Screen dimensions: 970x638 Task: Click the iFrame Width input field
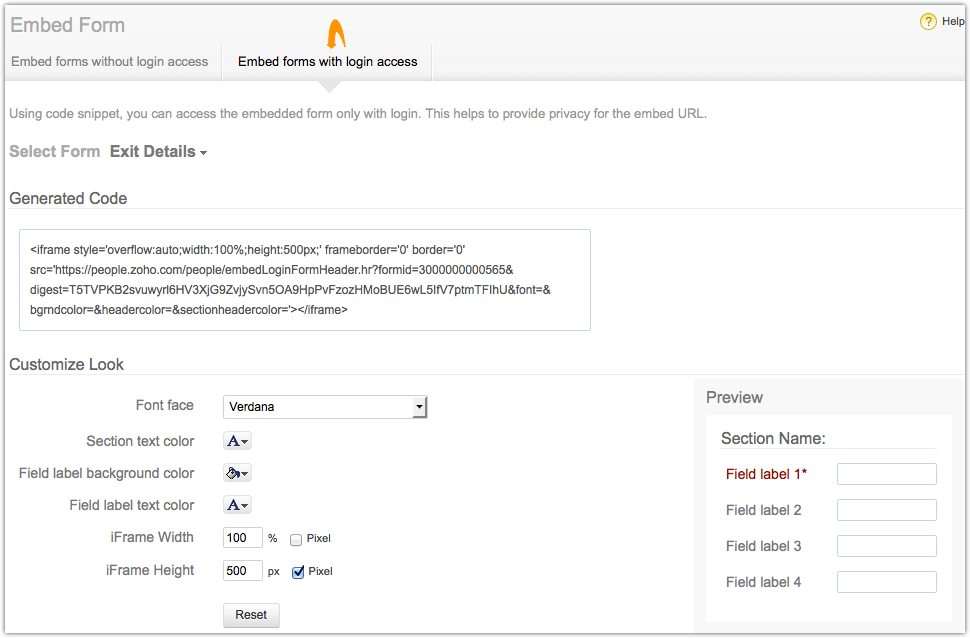[242, 538]
